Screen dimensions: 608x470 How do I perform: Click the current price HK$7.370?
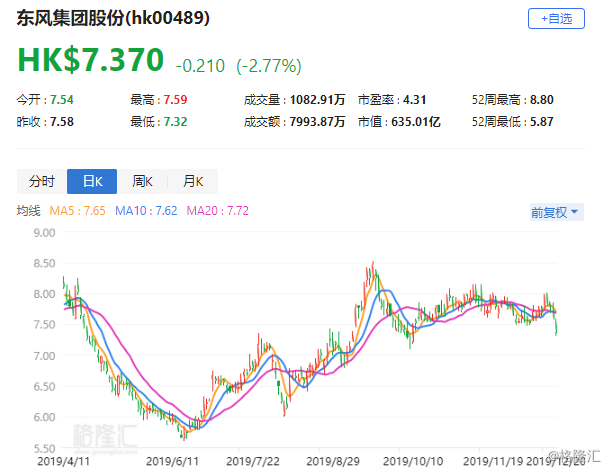point(91,60)
